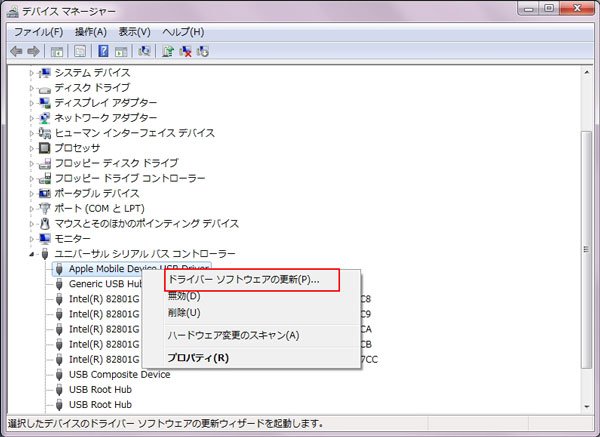Click the ネットワーク アダプター category icon
This screenshot has height=437, width=600.
(x=45, y=118)
